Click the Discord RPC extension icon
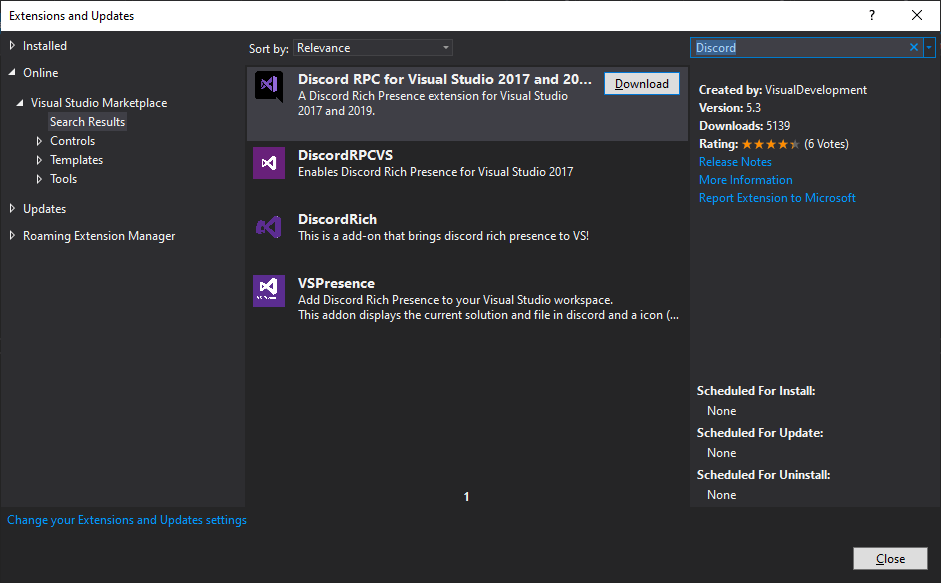Image resolution: width=941 pixels, height=583 pixels. pos(269,86)
